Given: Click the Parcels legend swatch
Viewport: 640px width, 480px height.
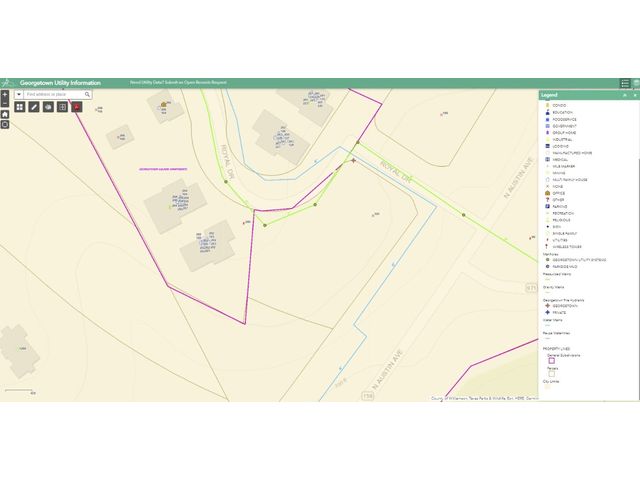Looking at the screenshot, I should coord(551,374).
